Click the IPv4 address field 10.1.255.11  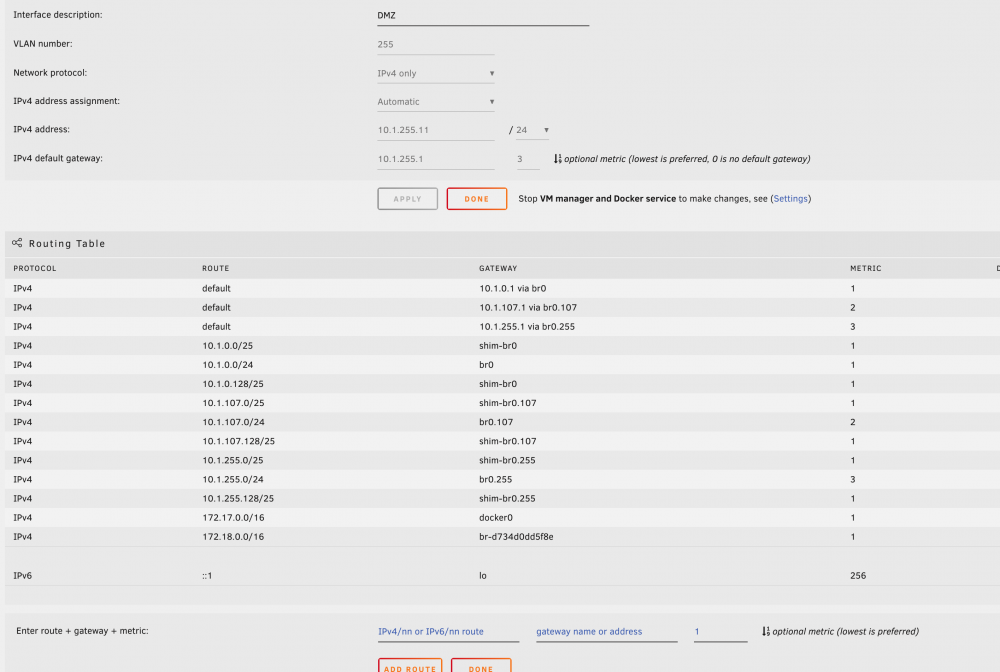point(436,130)
